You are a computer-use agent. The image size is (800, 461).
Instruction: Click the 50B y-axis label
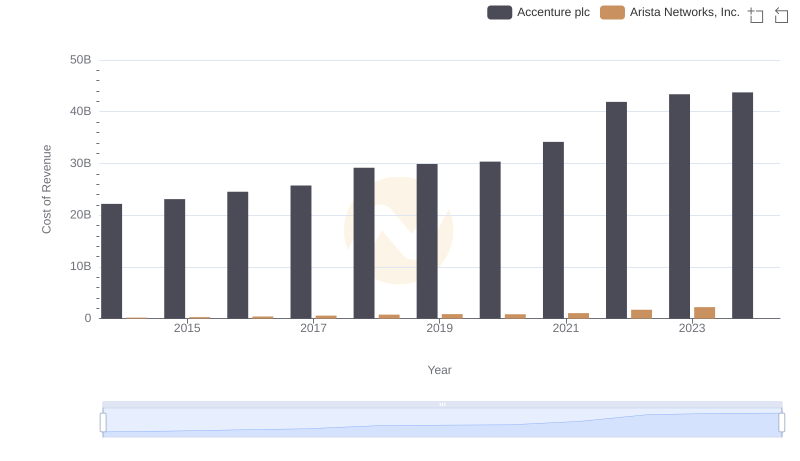[x=81, y=60]
